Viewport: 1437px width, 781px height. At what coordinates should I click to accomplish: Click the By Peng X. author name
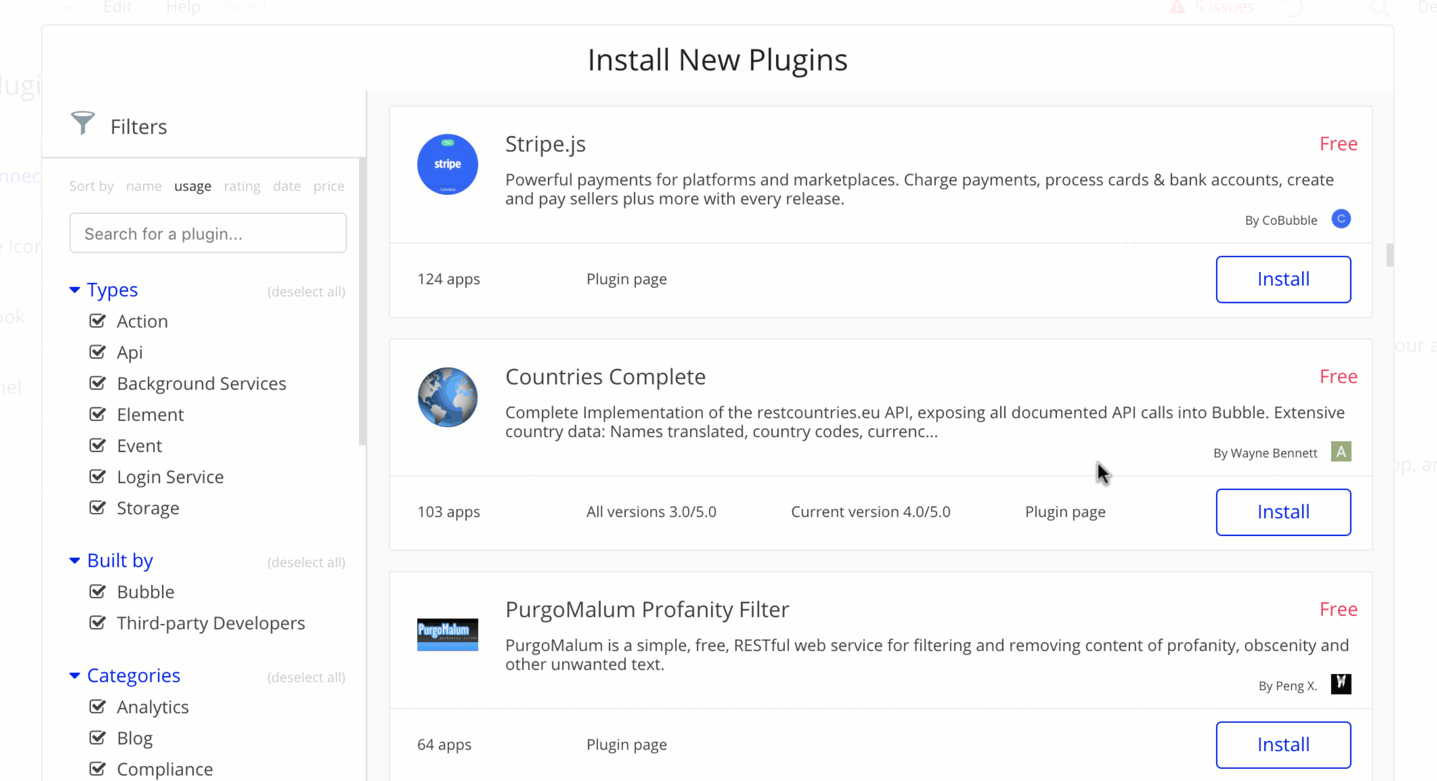click(x=1288, y=686)
